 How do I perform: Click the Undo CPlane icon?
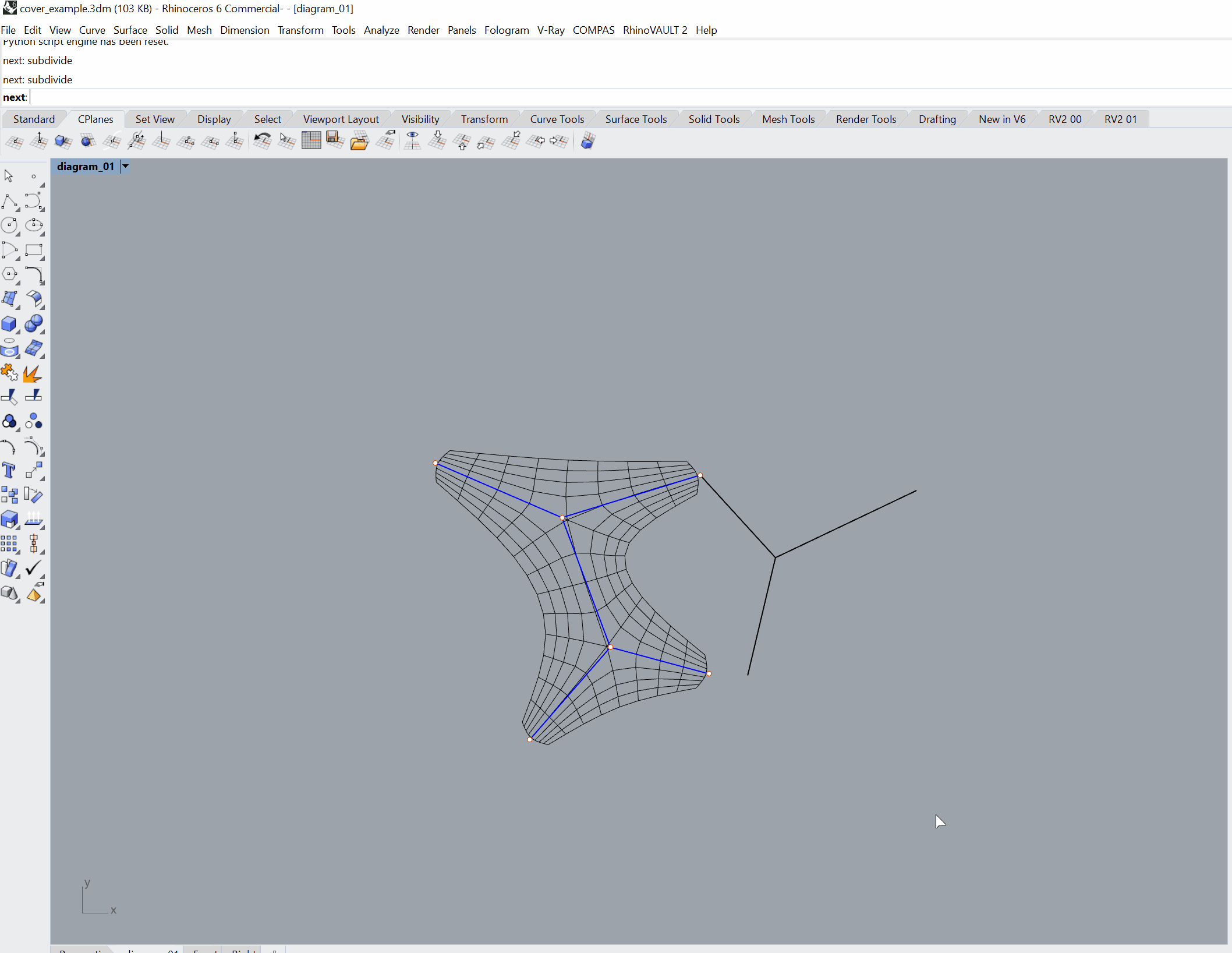tap(263, 140)
